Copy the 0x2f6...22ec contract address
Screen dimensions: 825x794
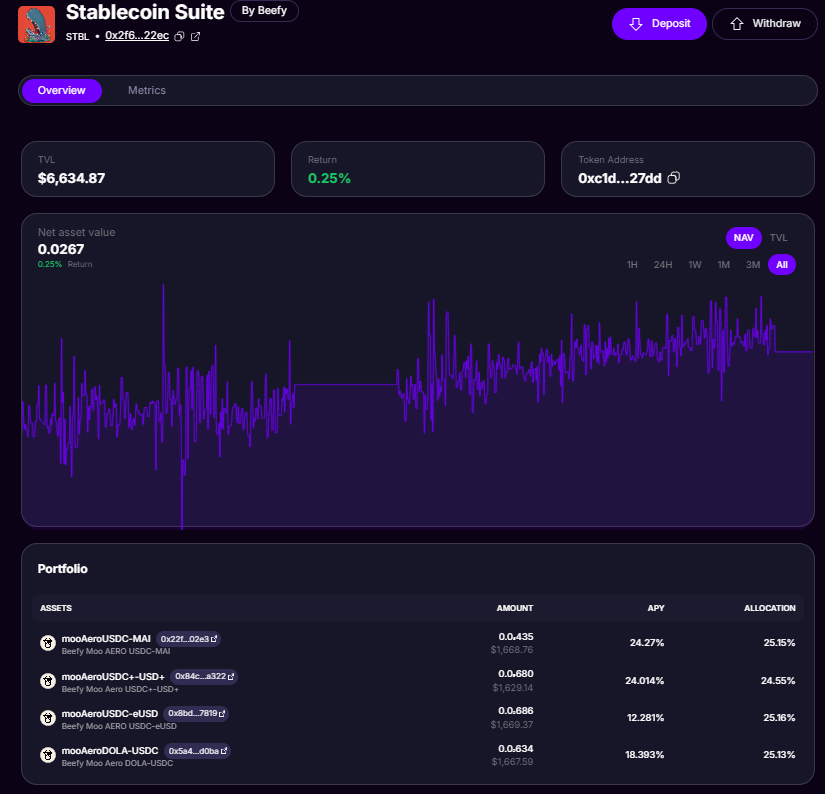(179, 36)
